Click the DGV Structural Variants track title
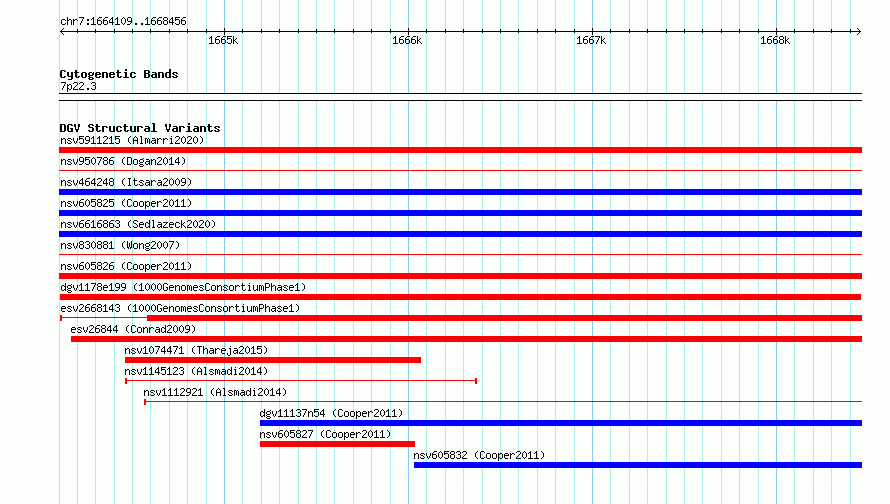The image size is (890, 504). [x=140, y=128]
